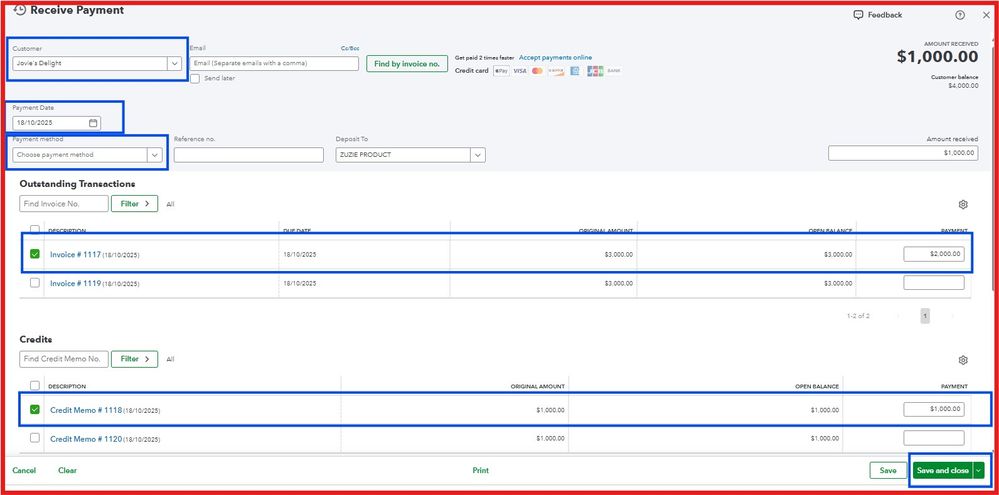The image size is (999, 495).
Task: Uncheck the Invoice # 1117 checkbox
Action: pos(35,254)
